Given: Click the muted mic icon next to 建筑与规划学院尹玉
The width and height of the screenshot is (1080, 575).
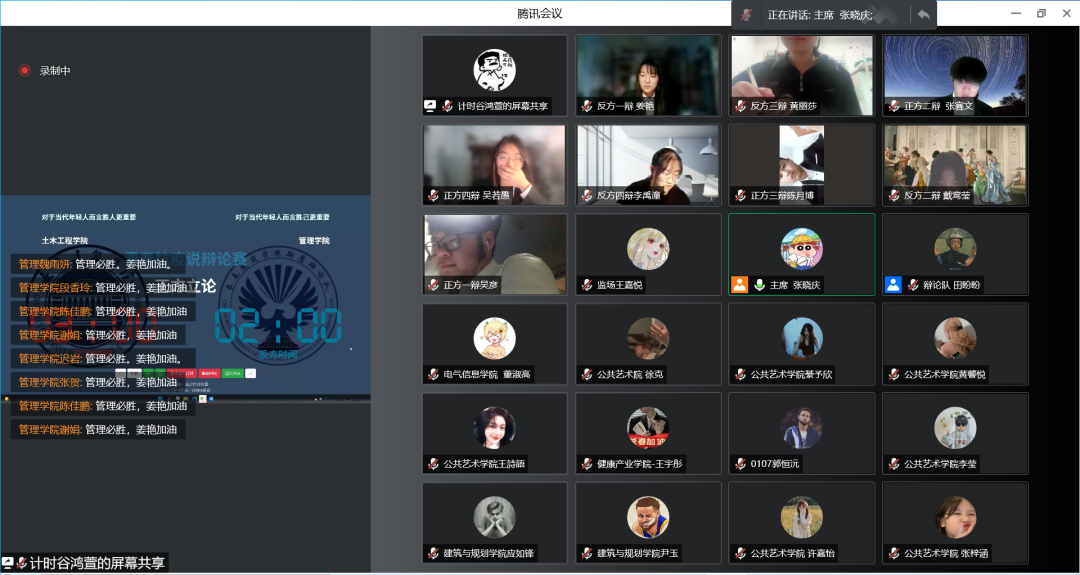Looking at the screenshot, I should tap(586, 554).
